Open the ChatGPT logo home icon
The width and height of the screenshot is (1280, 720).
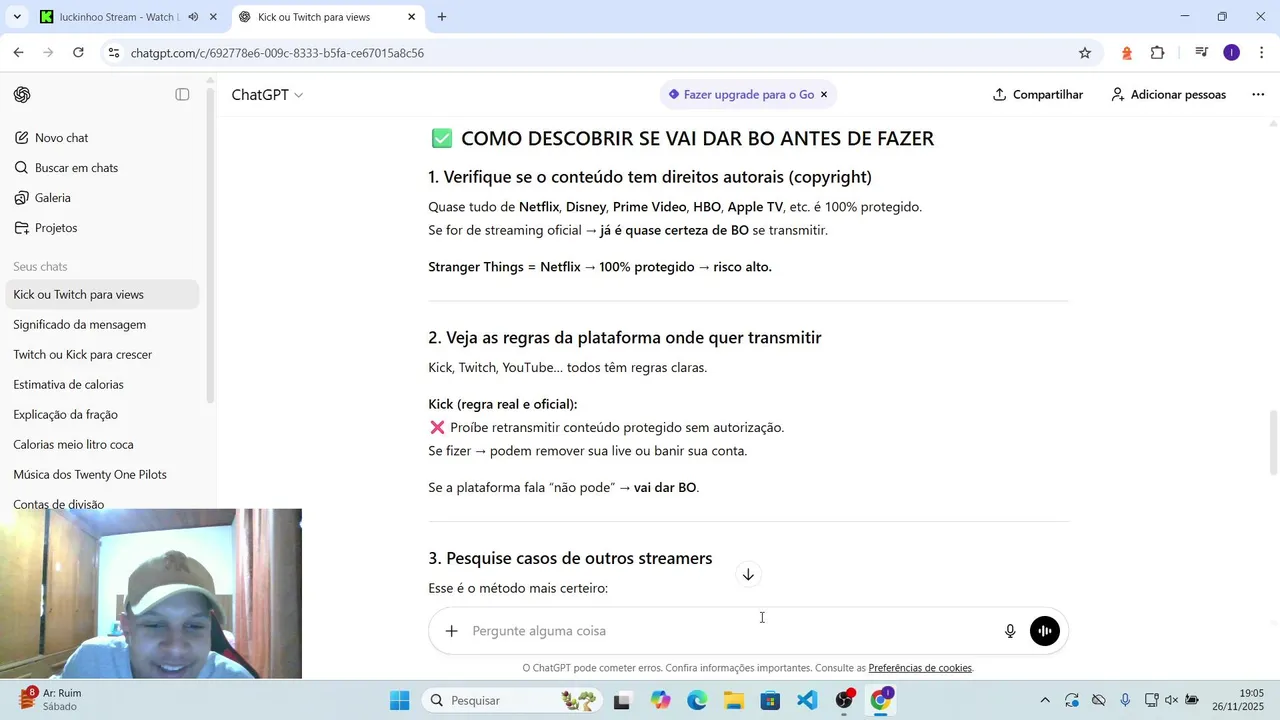(x=22, y=95)
